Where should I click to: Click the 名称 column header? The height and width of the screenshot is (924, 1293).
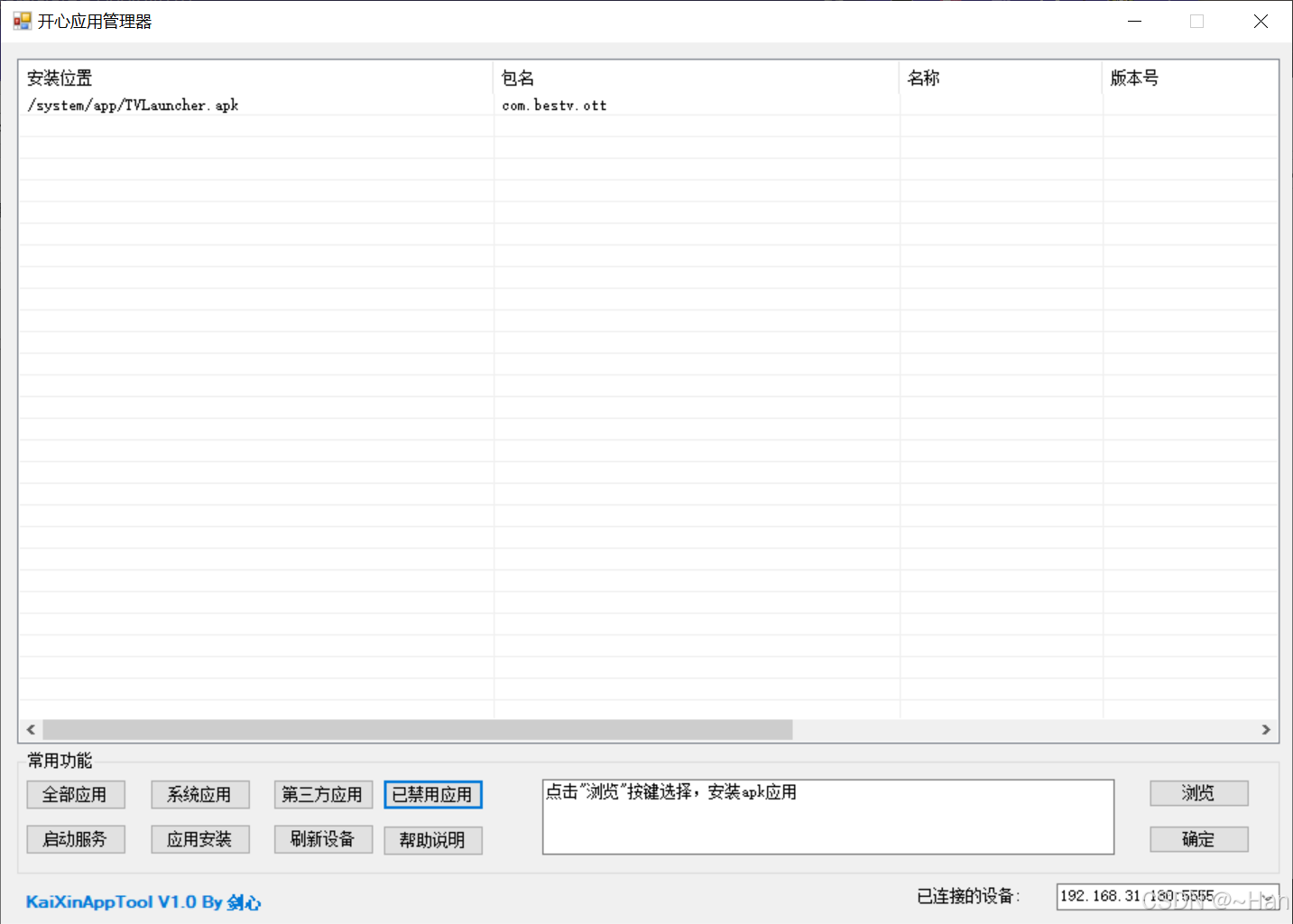tap(1001, 78)
